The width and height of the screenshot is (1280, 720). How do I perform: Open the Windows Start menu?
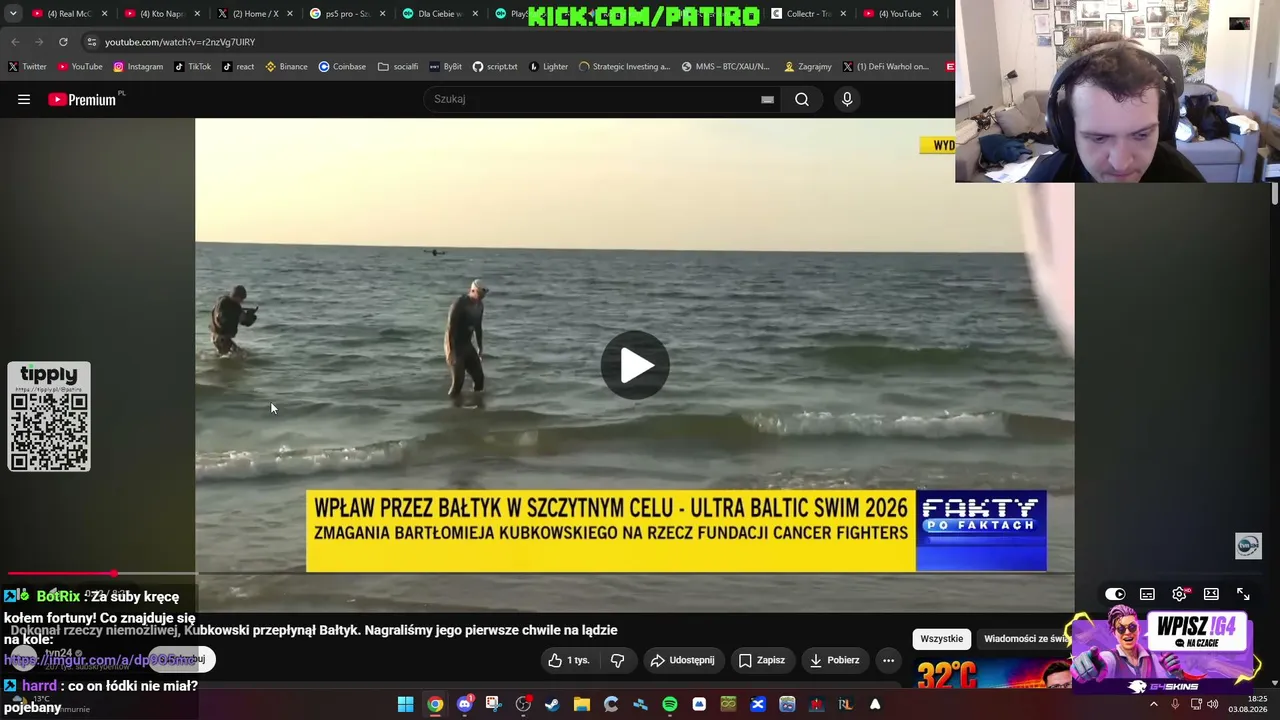(405, 705)
